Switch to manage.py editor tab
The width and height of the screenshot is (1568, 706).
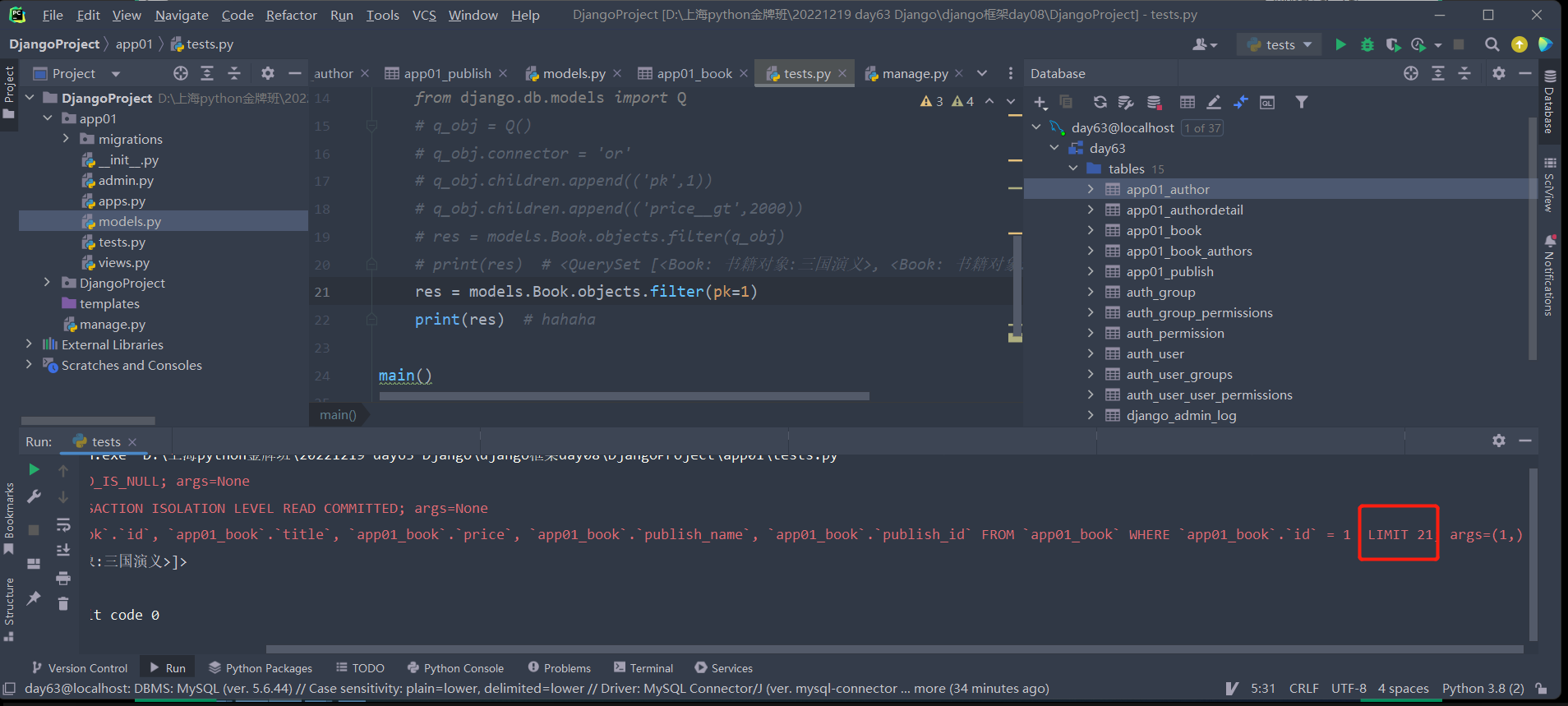click(x=914, y=73)
